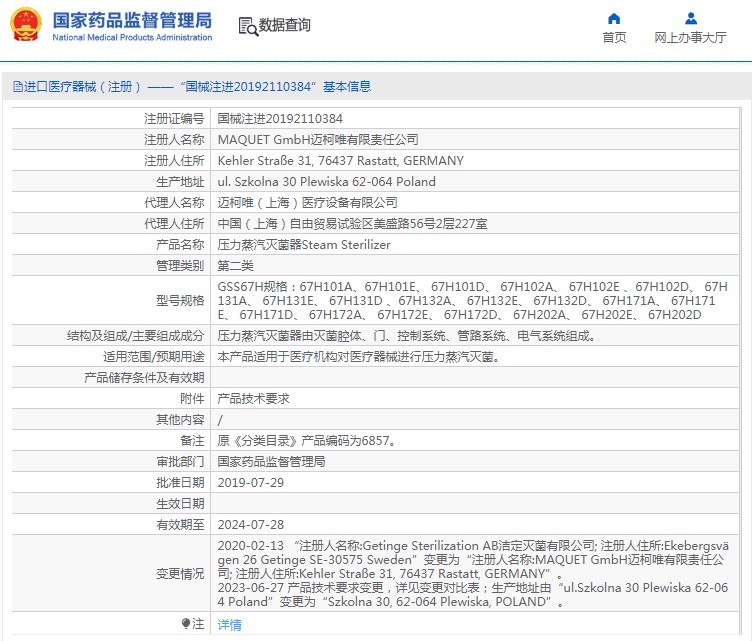Viewport: 752px width, 641px height.
Task: Click the 适用范围/预期用途 label
Action: [154, 357]
